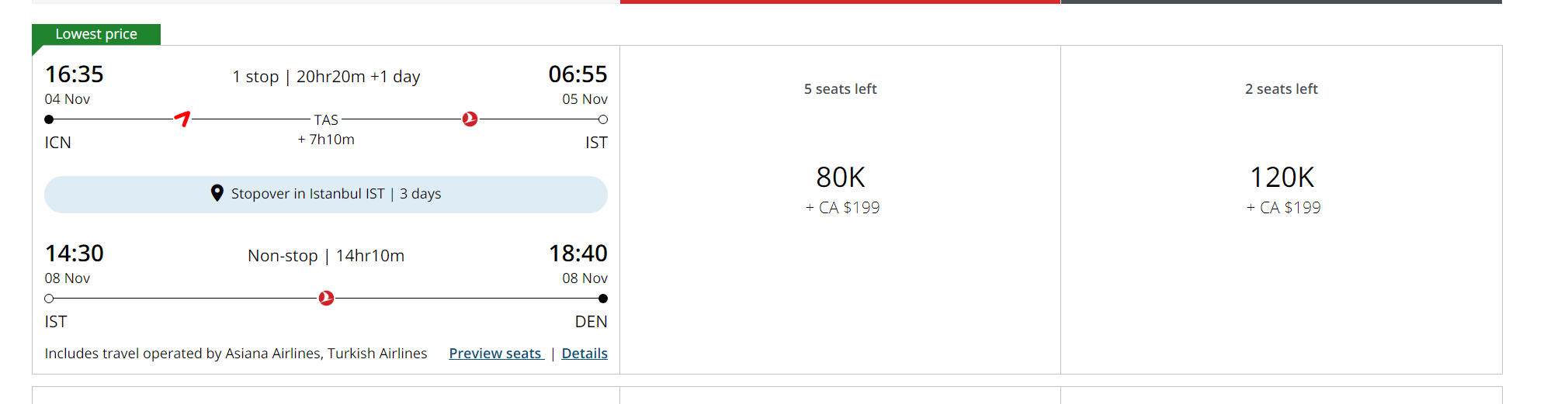Click the dark gray cabin column tab bar

tap(1281, 2)
